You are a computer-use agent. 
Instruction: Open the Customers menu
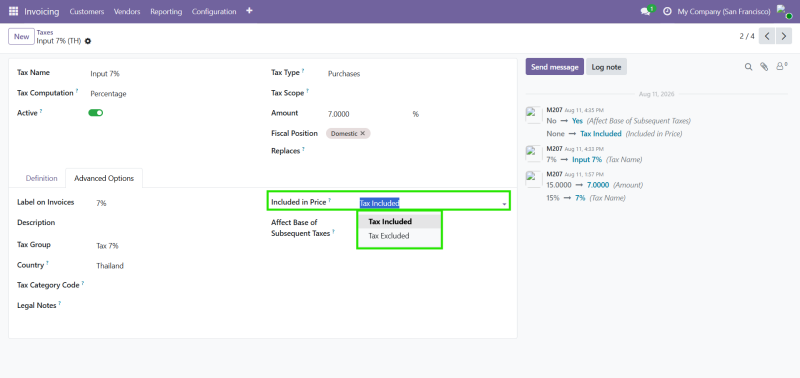point(87,11)
